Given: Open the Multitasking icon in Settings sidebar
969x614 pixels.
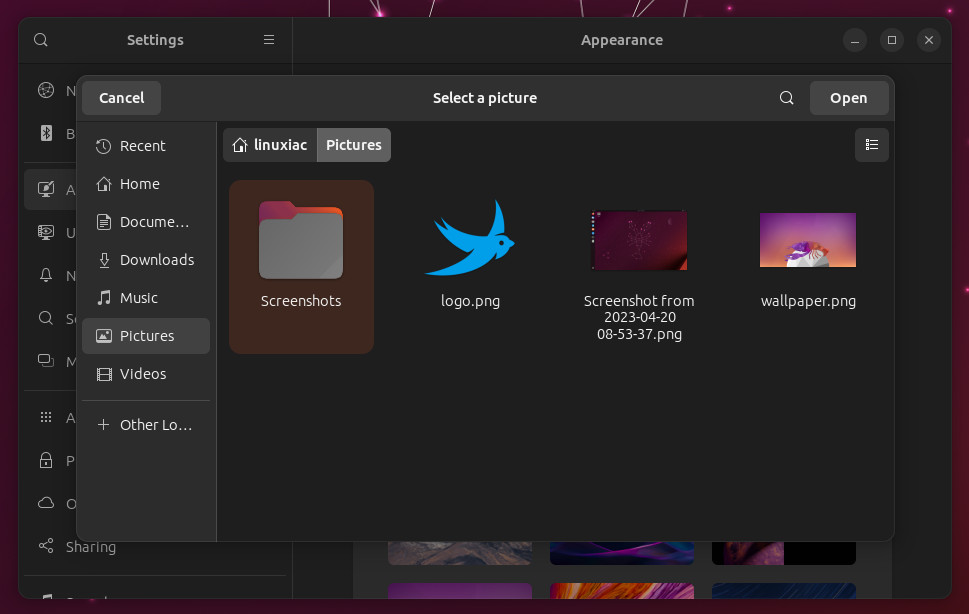Looking at the screenshot, I should tap(46, 361).
